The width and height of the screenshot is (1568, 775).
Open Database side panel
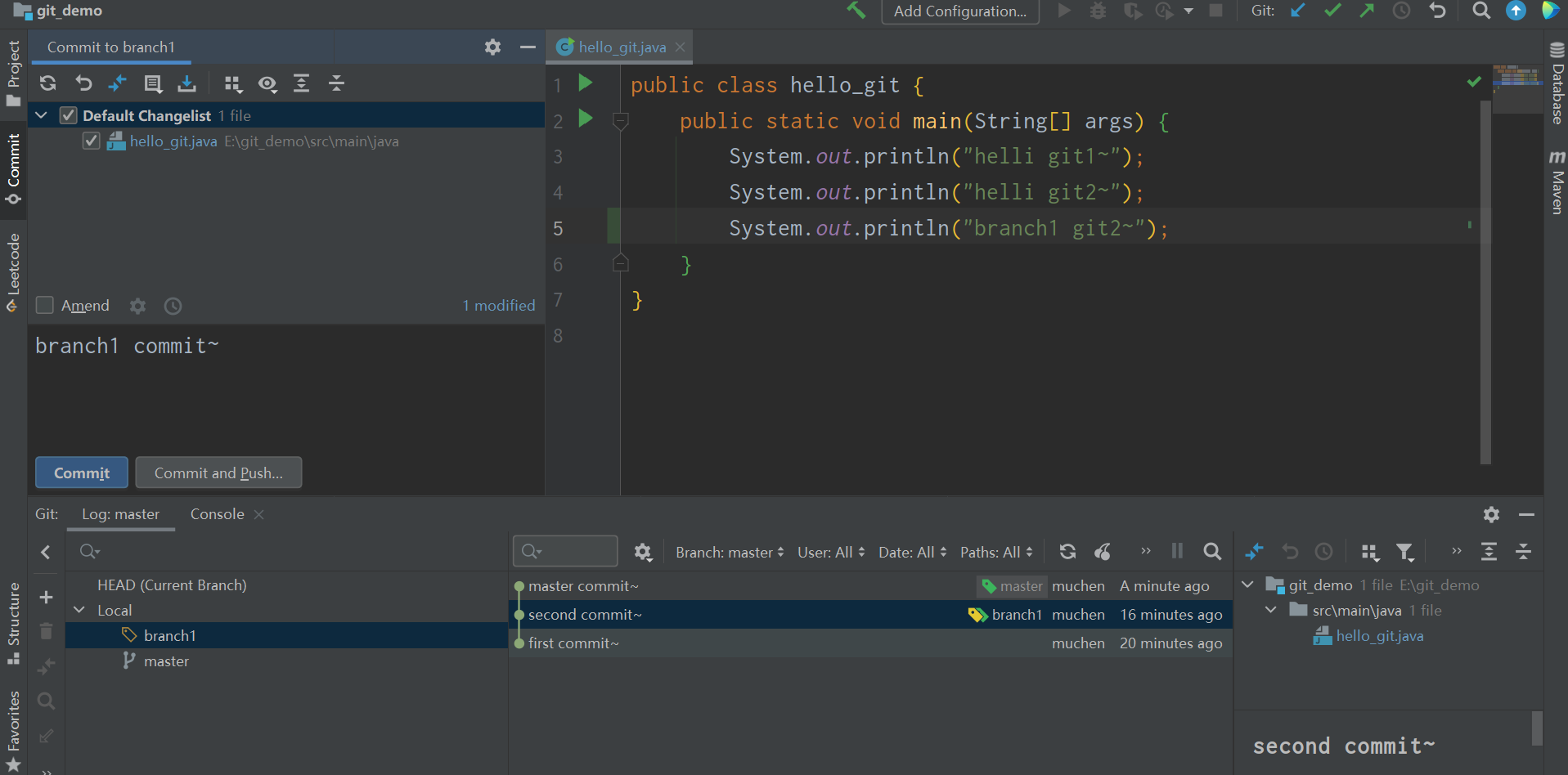click(x=1557, y=83)
